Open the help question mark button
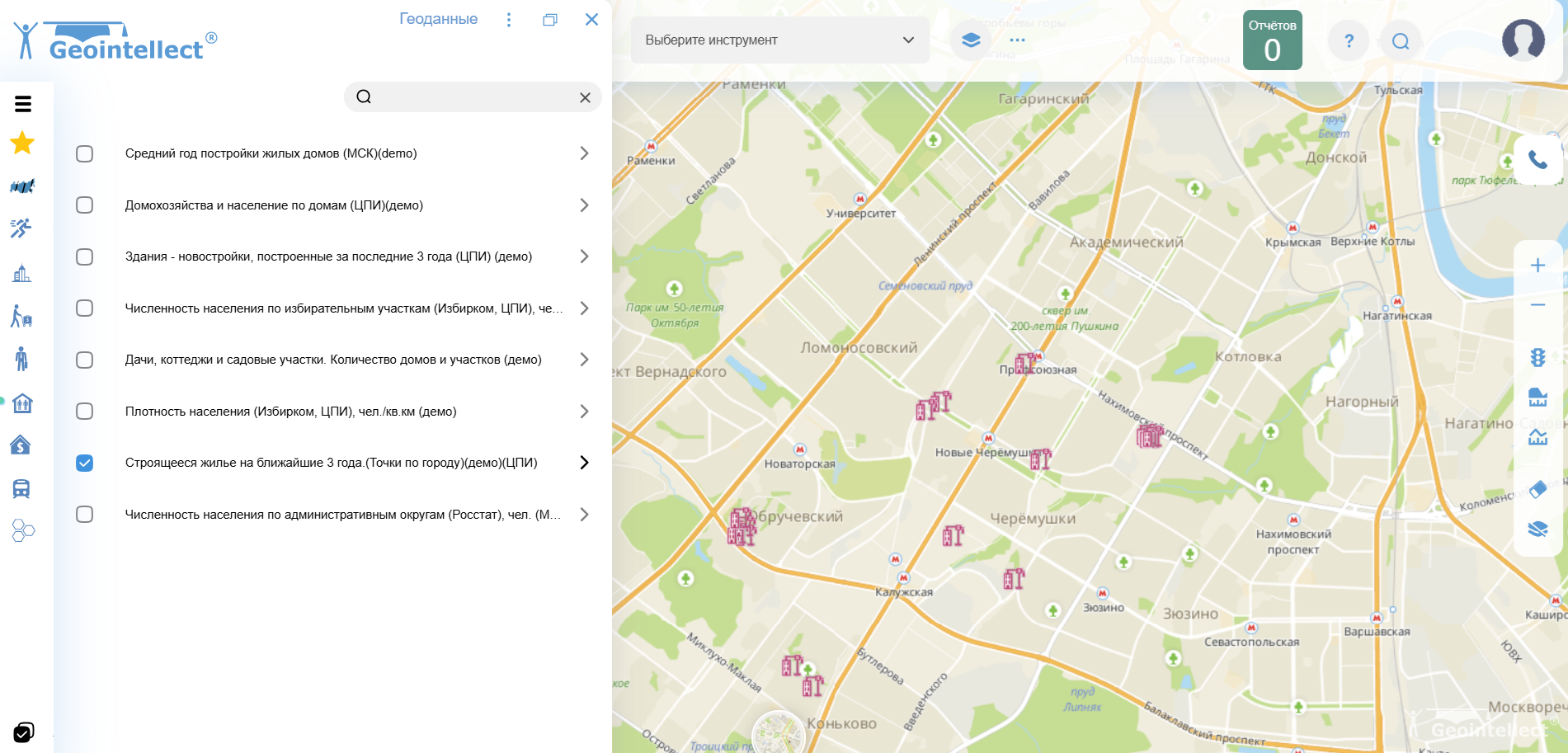 coord(1349,40)
